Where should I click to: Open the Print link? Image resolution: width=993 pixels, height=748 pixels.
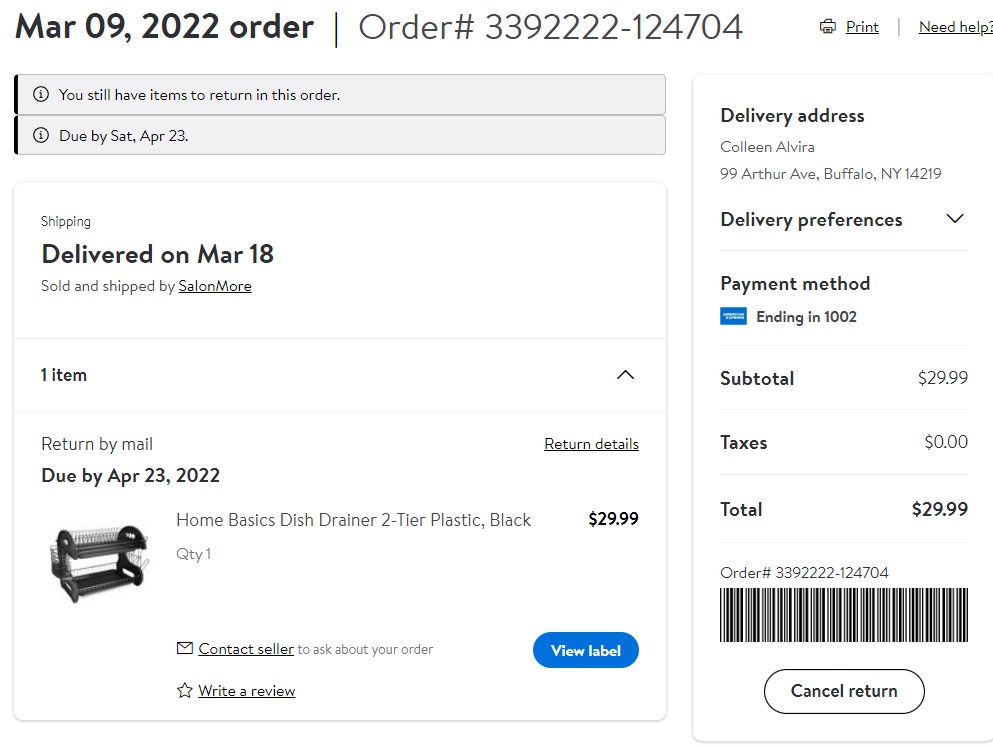coord(862,27)
